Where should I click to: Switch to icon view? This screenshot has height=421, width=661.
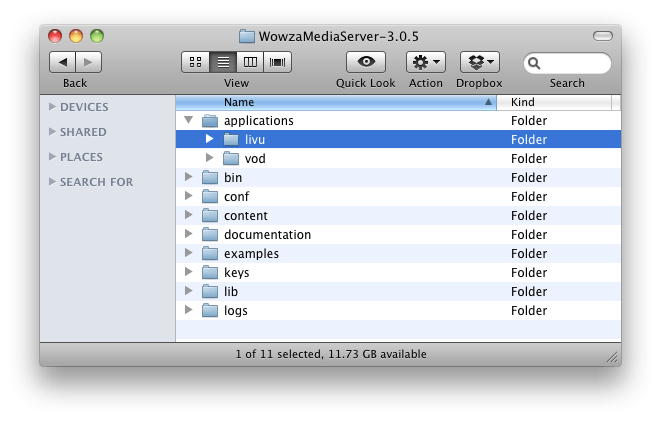click(195, 62)
